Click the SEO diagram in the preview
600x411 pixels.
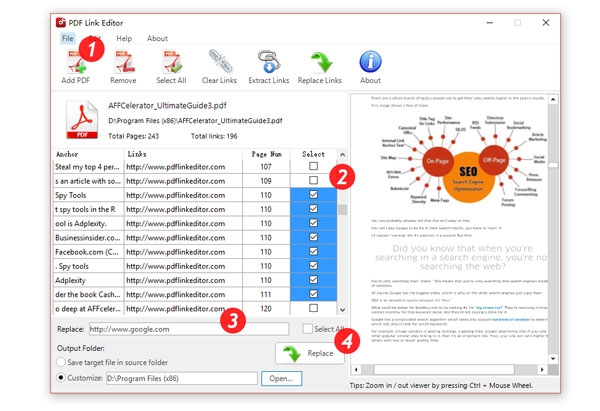(x=463, y=162)
